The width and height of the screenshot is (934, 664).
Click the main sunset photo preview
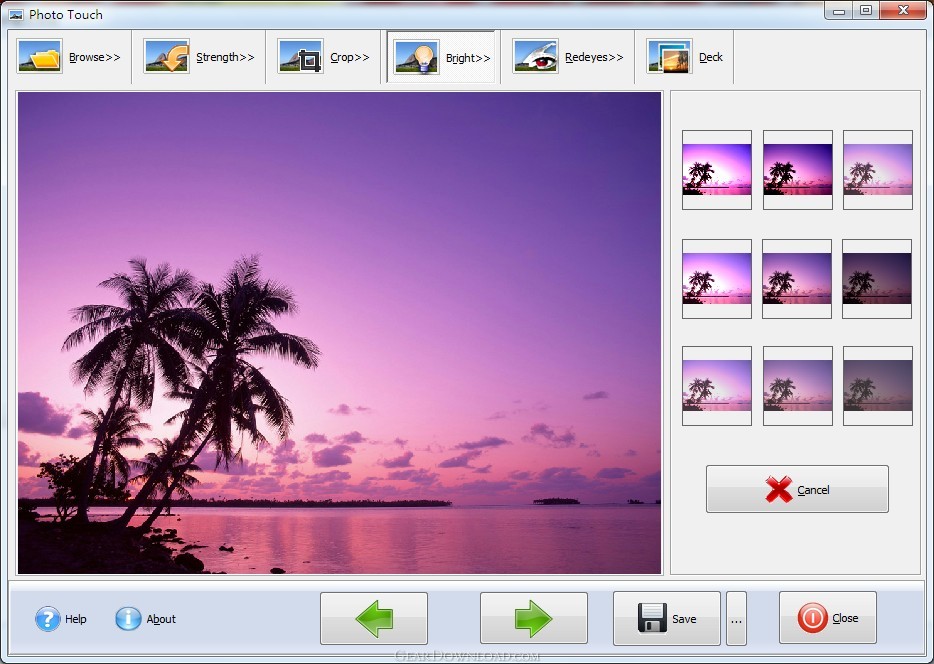click(340, 333)
